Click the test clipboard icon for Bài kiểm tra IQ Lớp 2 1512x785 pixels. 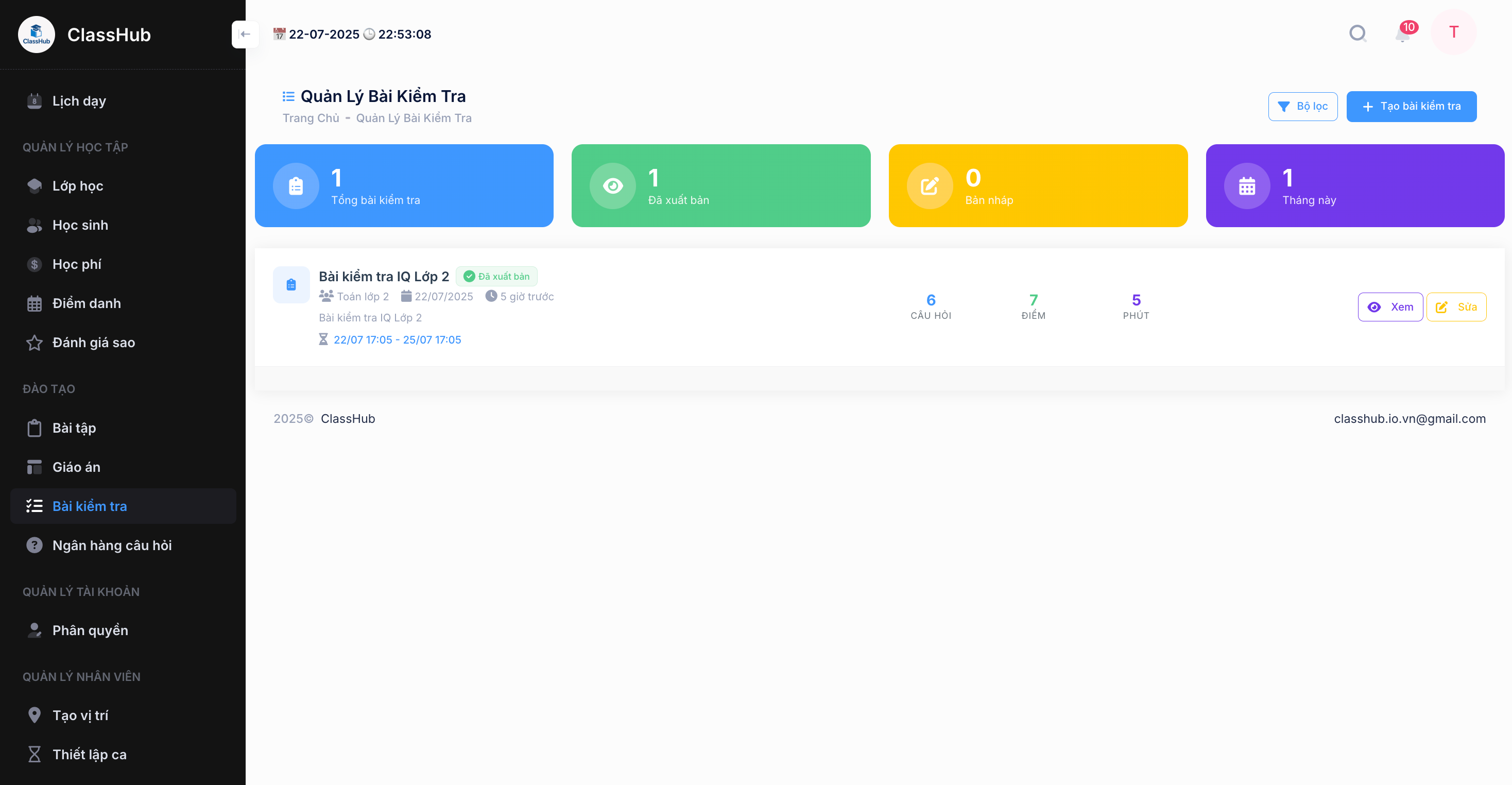coord(291,285)
